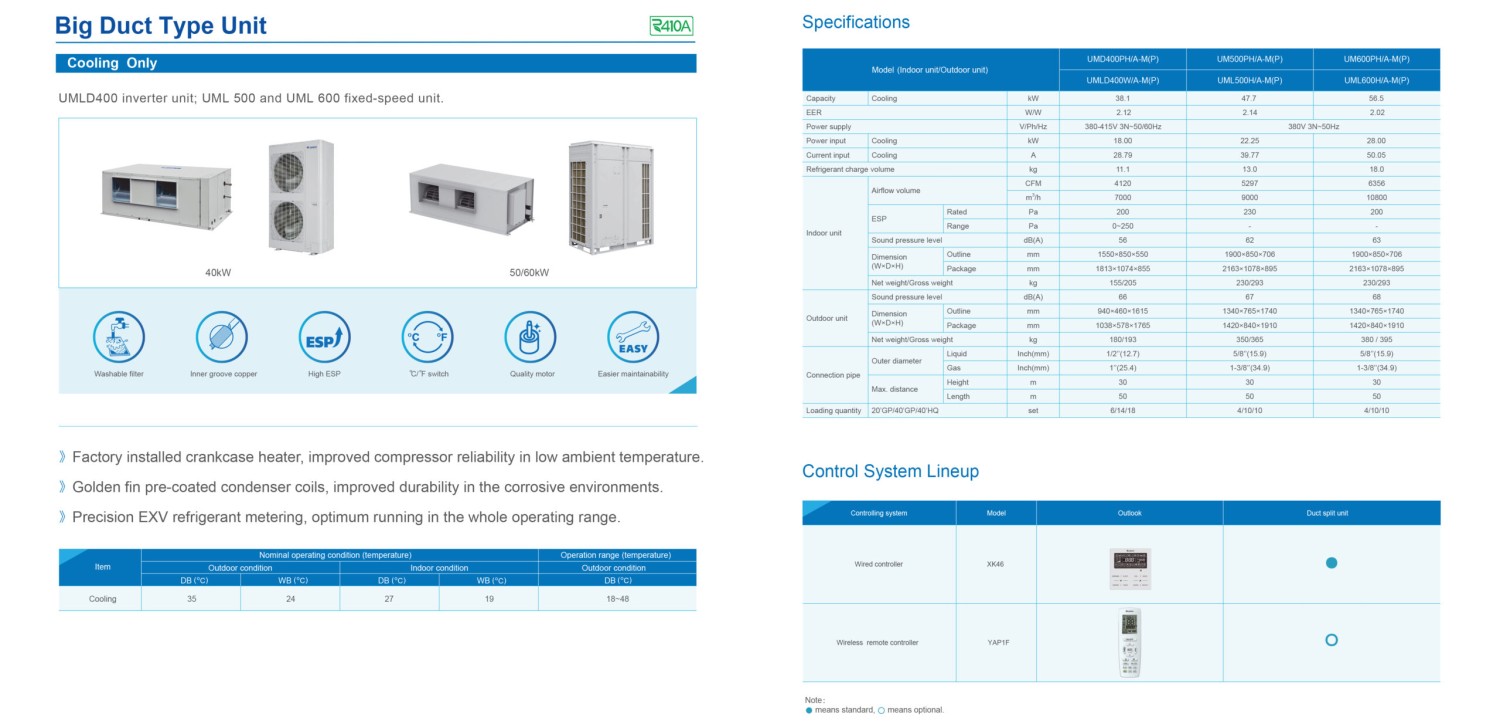Screen dimensions: 1500x721
Task: Click the 47.7 capacity value
Action: pyautogui.click(x=1249, y=98)
